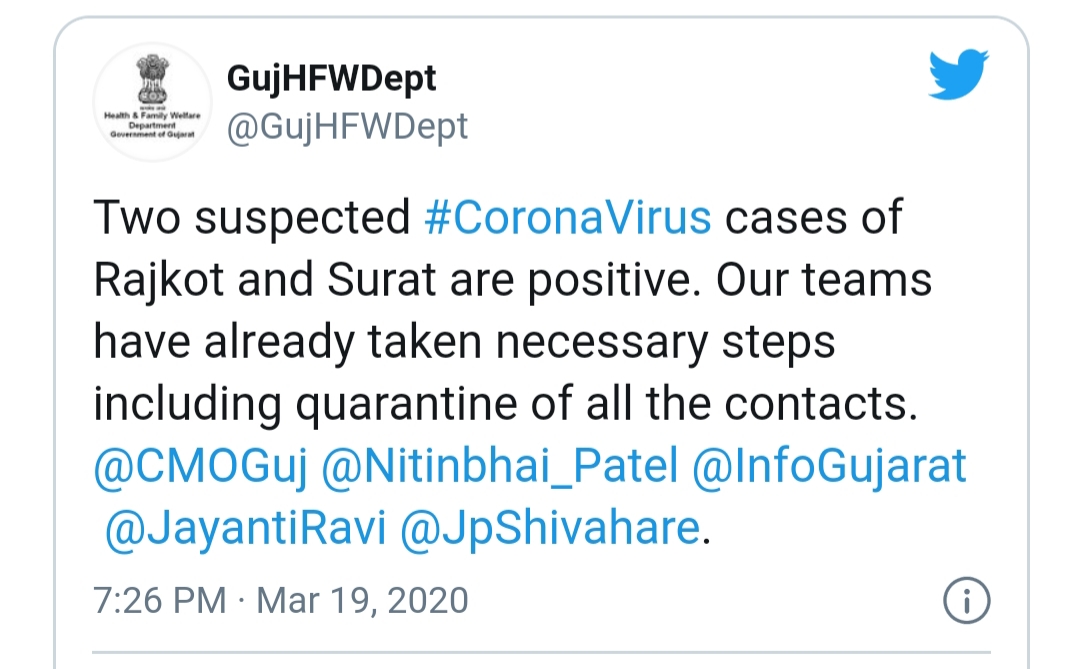Click Health & Family Welfare avatar caption

click(152, 116)
